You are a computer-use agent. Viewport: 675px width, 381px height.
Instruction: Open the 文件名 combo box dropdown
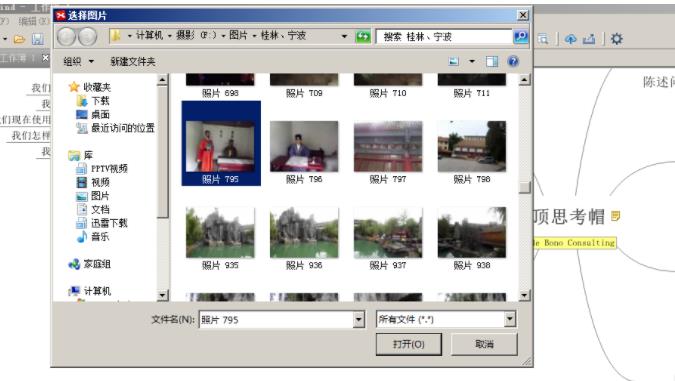[x=359, y=319]
